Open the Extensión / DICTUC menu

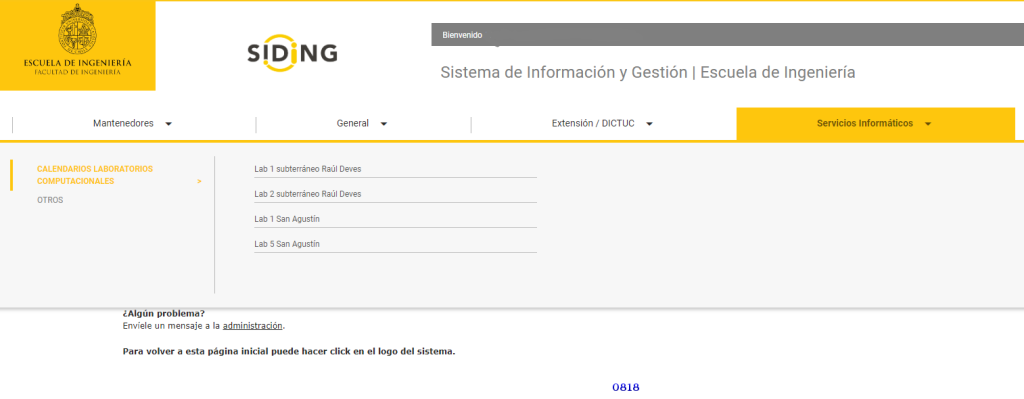[x=593, y=123]
